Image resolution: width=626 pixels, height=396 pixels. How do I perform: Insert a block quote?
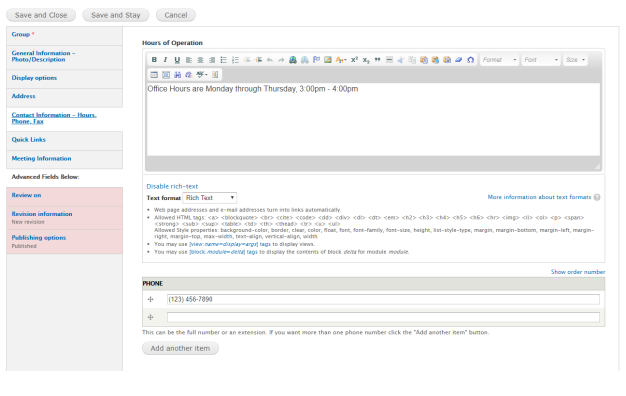click(x=377, y=60)
